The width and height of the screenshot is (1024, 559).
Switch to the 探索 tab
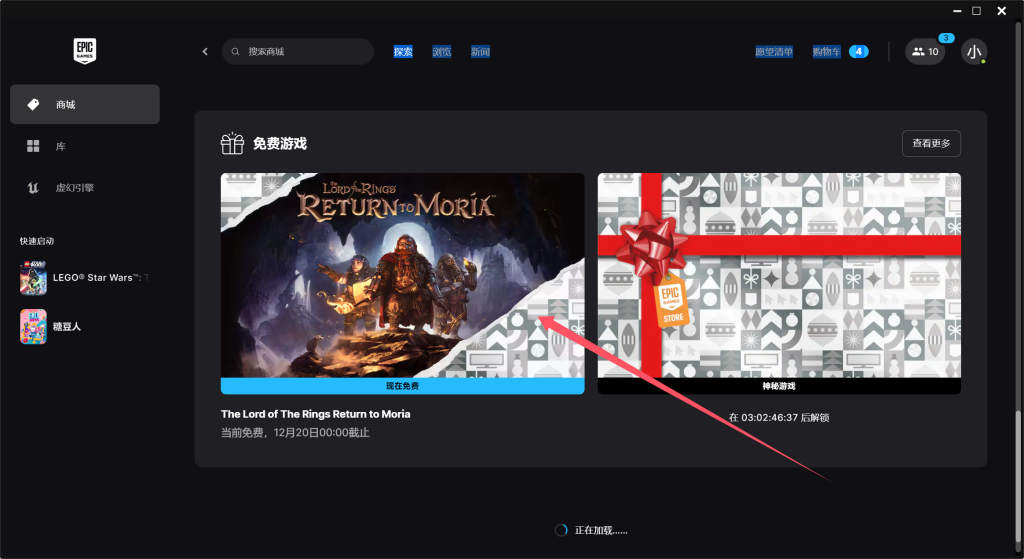(x=403, y=52)
